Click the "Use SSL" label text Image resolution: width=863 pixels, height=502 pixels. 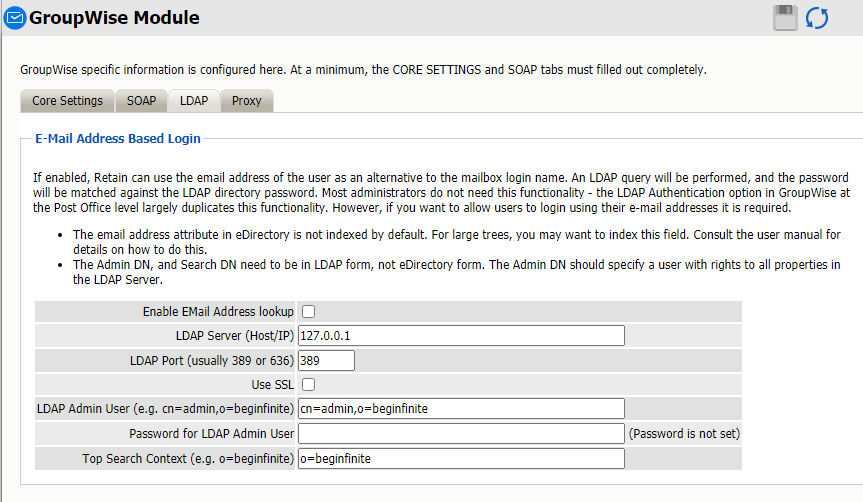click(272, 384)
